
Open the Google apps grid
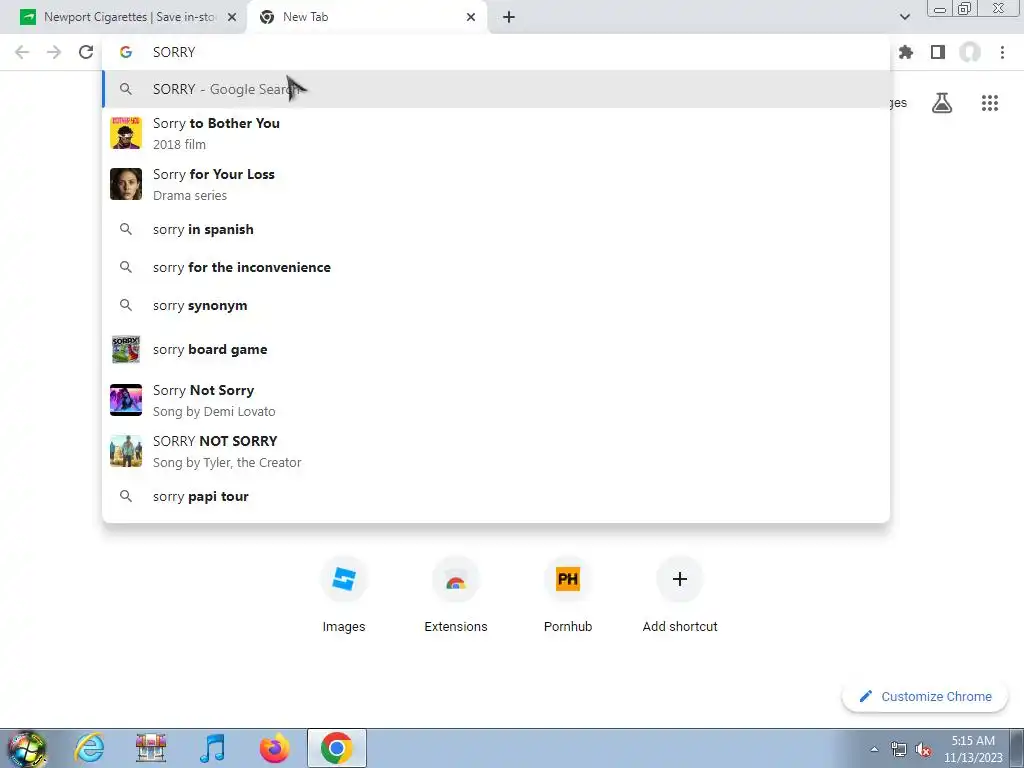pos(990,103)
